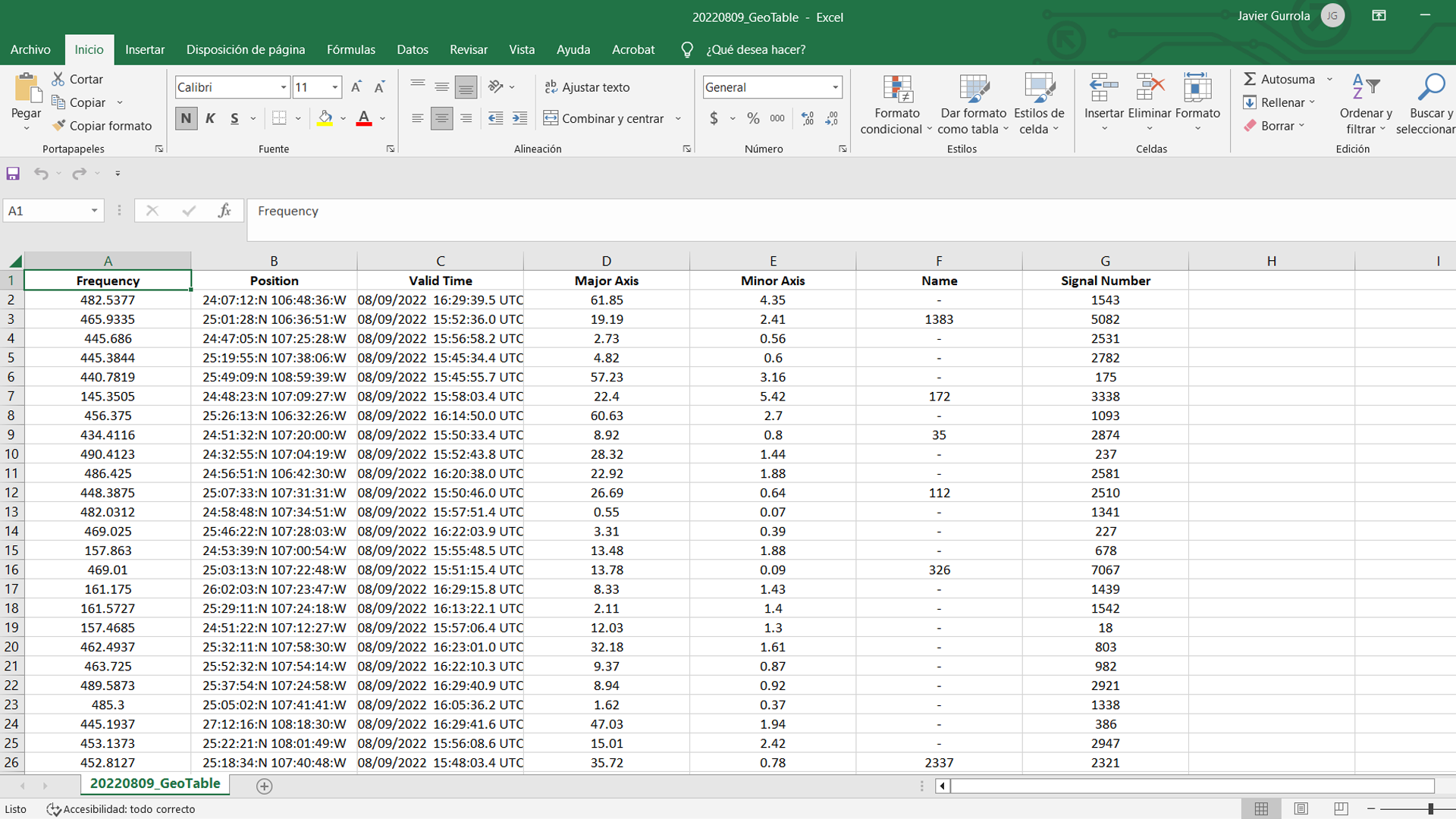Toggle center horizontal alignment
1456x819 pixels.
(x=441, y=118)
